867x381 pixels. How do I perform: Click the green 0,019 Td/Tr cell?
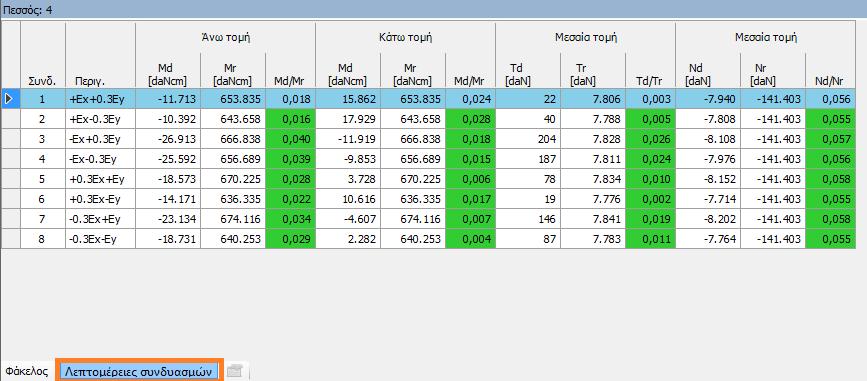click(x=650, y=218)
